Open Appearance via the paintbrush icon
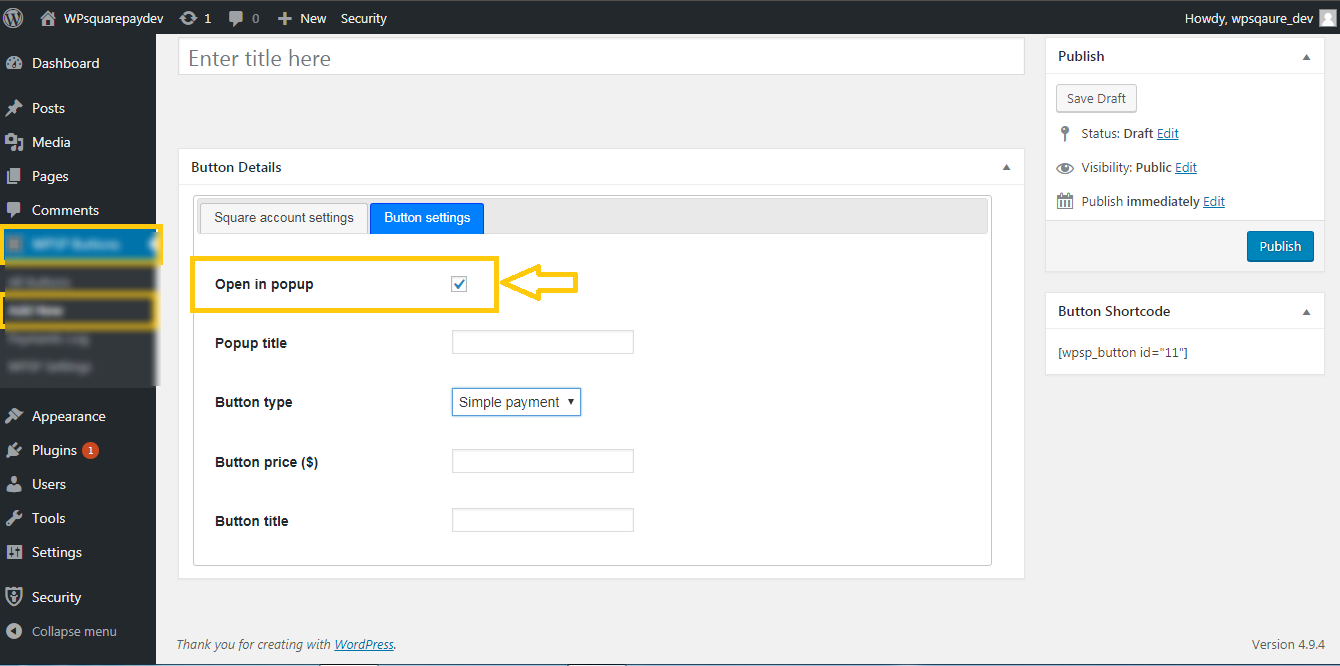Viewport: 1340px width, 666px height. click(x=14, y=416)
